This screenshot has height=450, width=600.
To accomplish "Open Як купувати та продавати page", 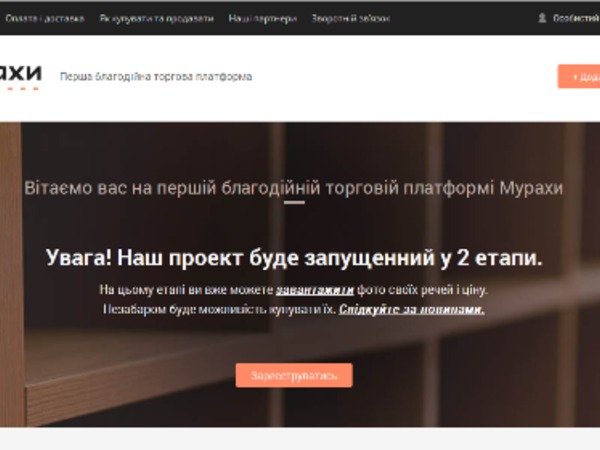I will pyautogui.click(x=155, y=18).
